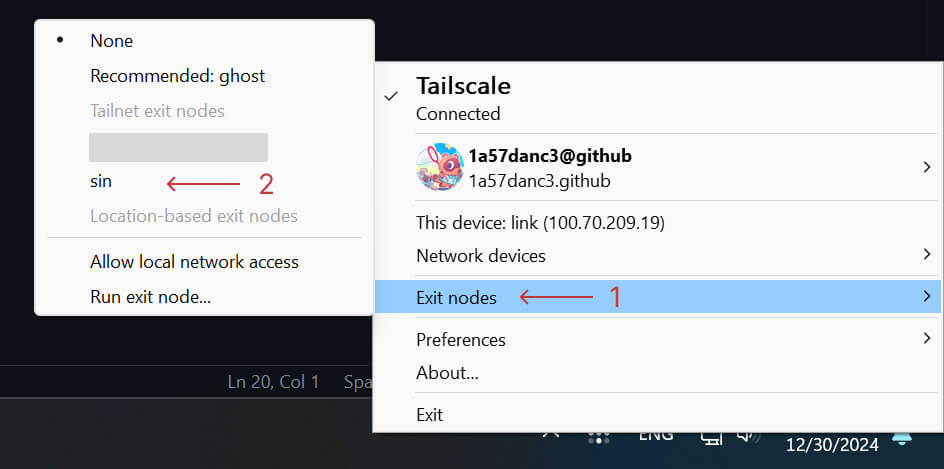
Task: Click the ENG language indicator
Action: click(x=655, y=436)
